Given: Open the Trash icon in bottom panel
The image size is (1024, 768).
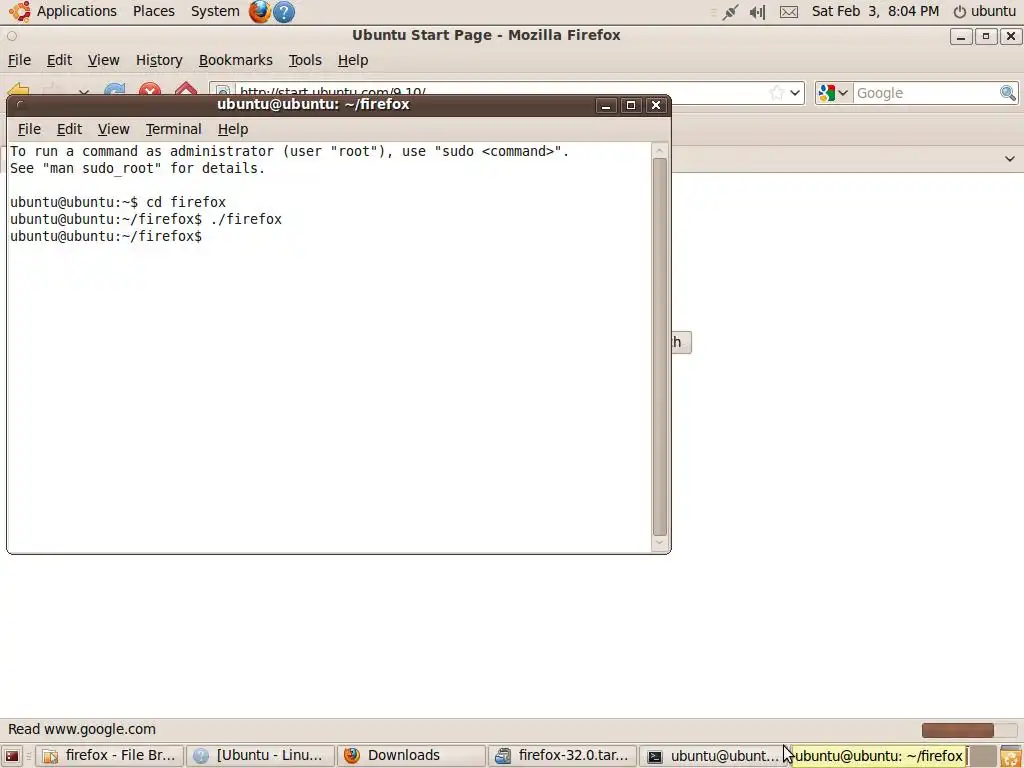Looking at the screenshot, I should pos(1010,756).
